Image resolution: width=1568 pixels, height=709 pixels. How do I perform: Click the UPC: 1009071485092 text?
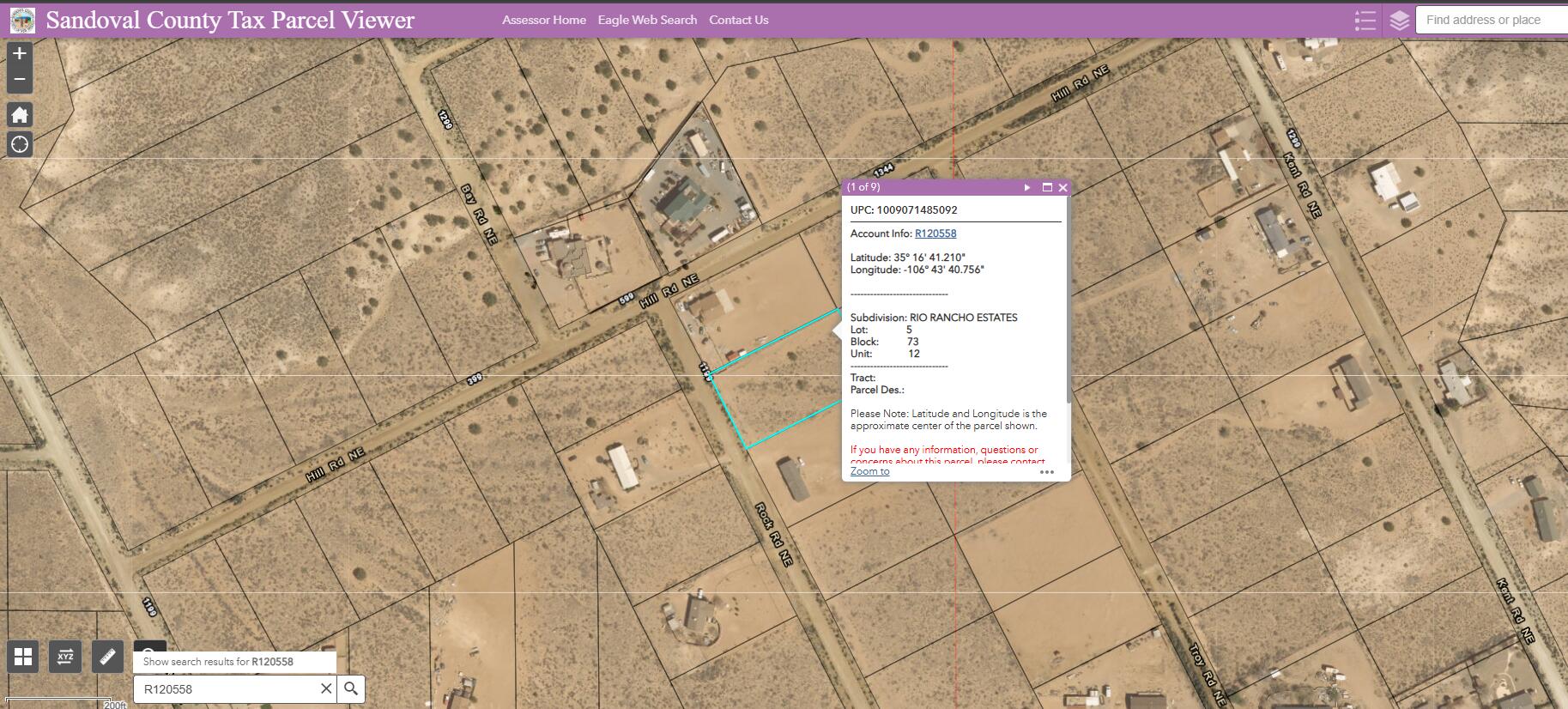tap(904, 209)
